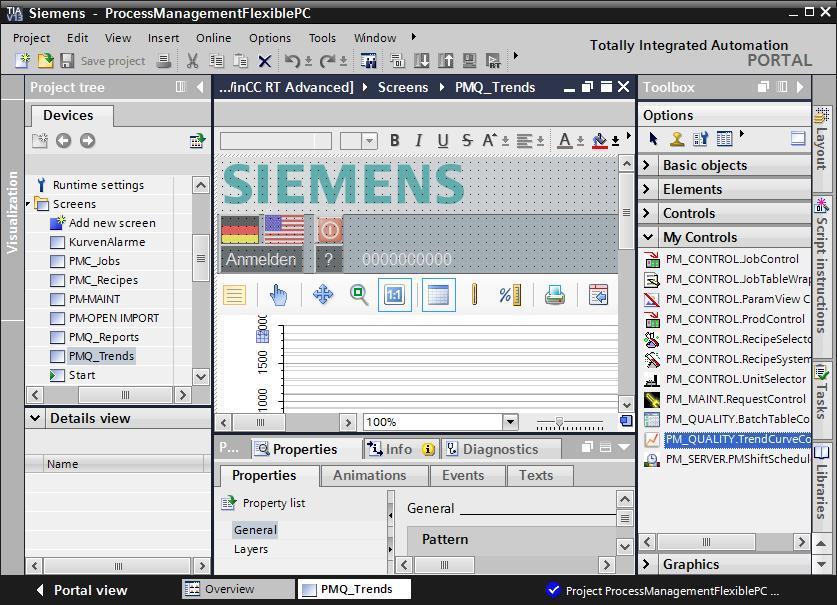Click the Undo arrow icon
The width and height of the screenshot is (837, 605).
click(x=292, y=61)
